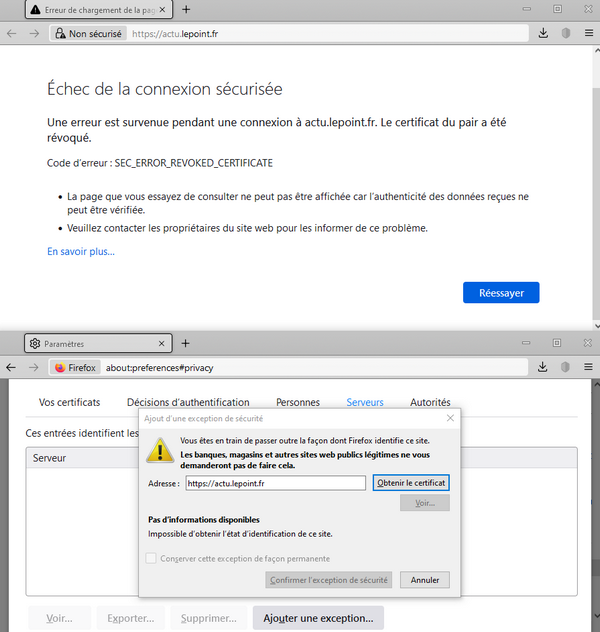Click the 'Non sécurisé' lock indicator
Viewport: 600px width, 632px height.
pos(88,33)
